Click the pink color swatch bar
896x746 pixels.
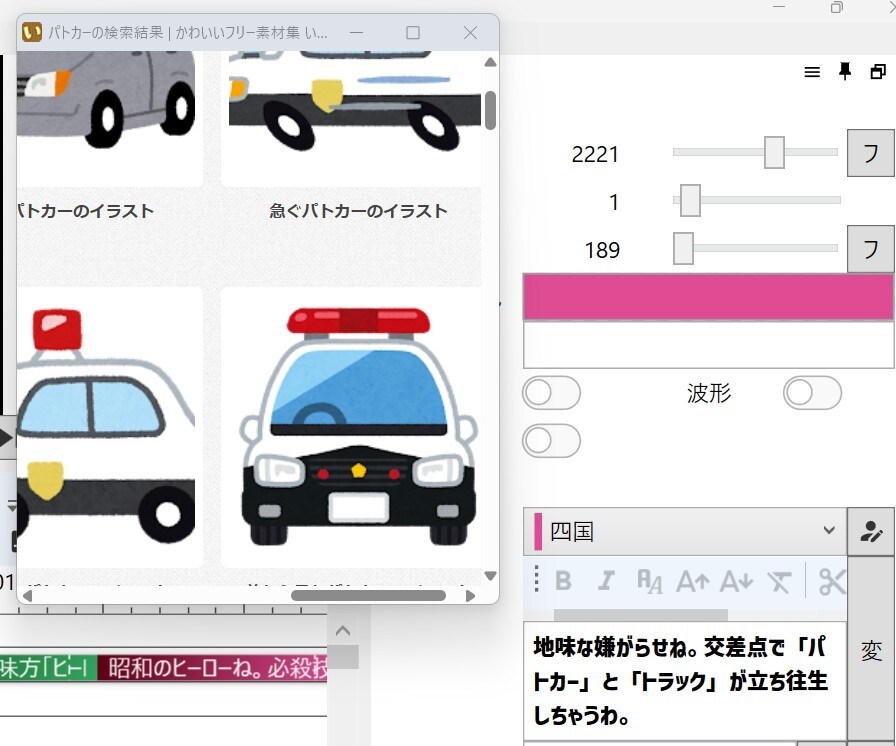(708, 297)
